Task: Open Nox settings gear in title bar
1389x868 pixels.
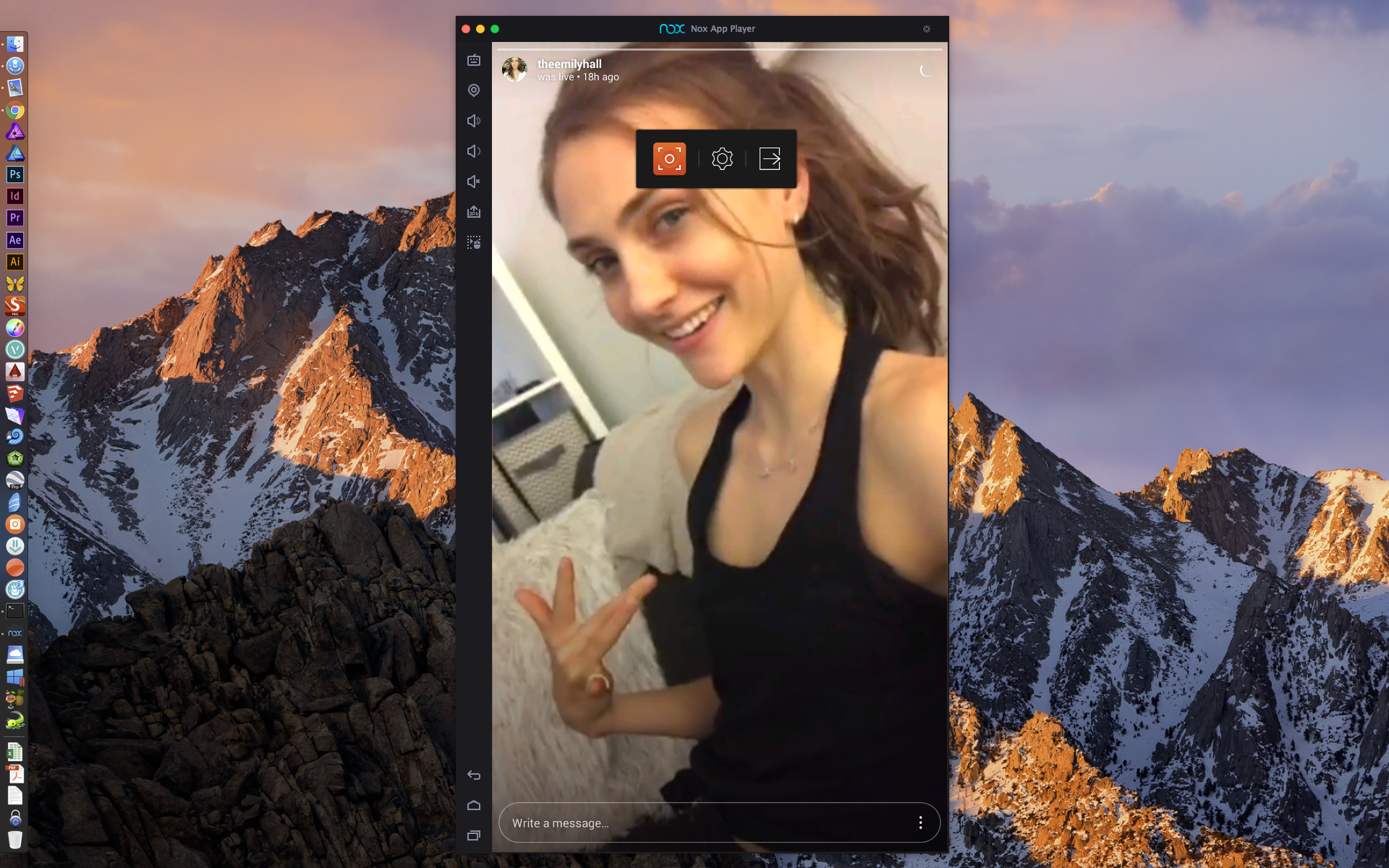Action: click(x=927, y=29)
